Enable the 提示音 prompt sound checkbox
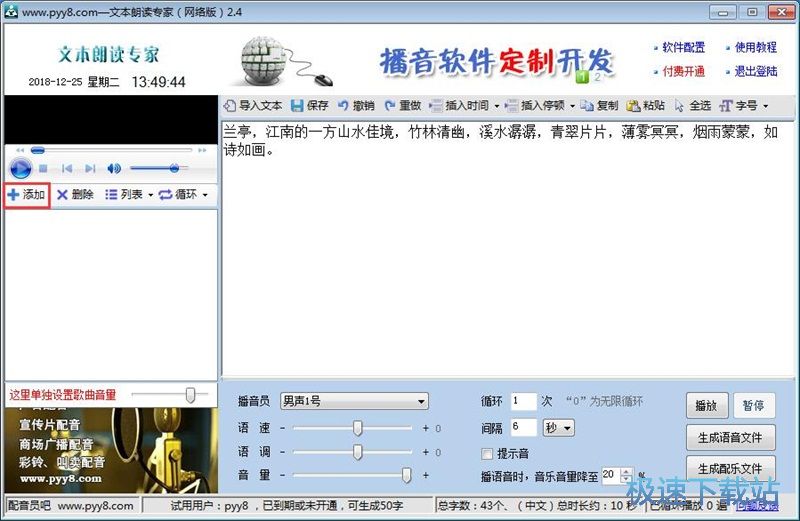This screenshot has width=800, height=521. tap(487, 454)
